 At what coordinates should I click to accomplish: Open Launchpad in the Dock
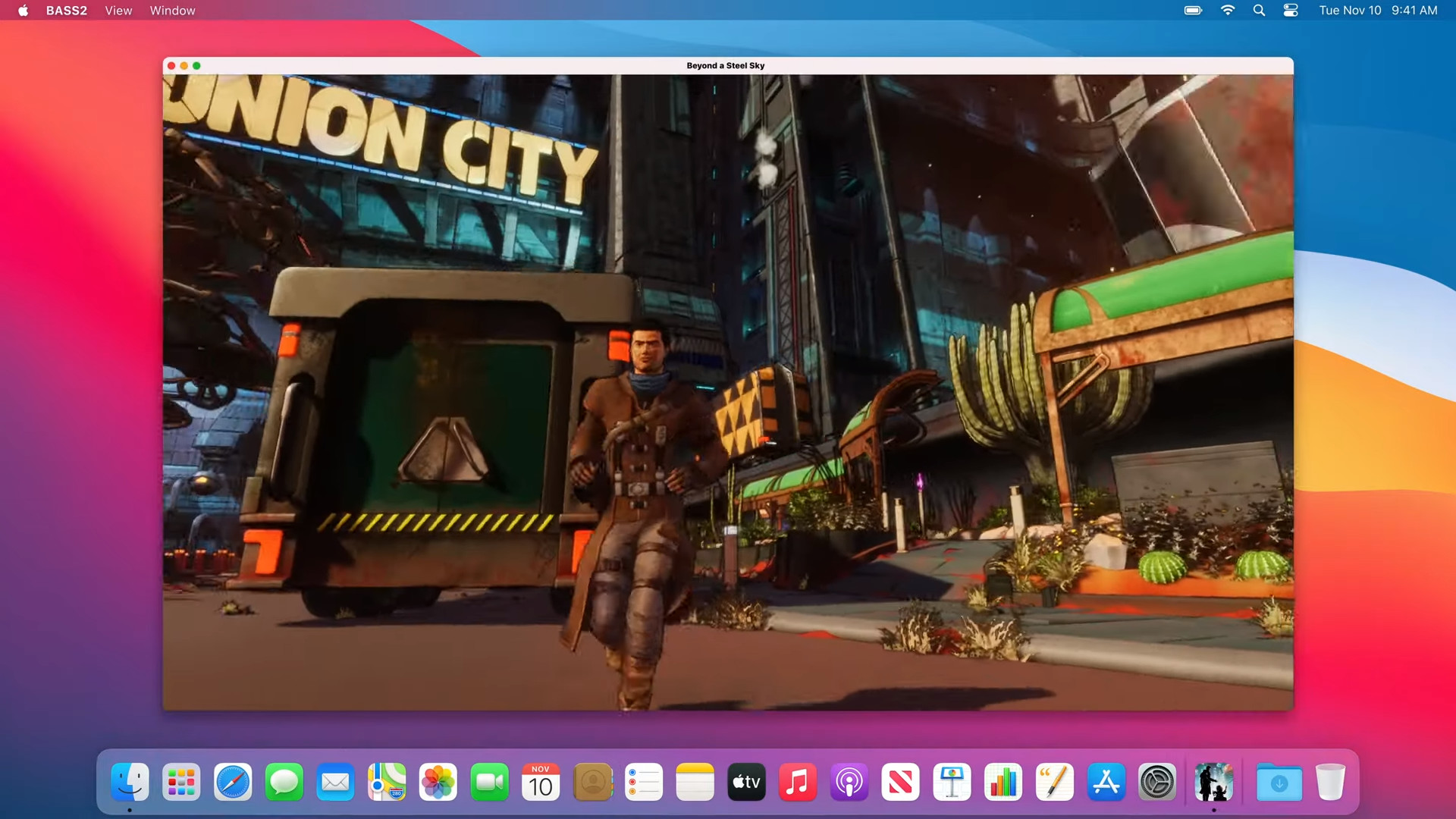(x=181, y=782)
